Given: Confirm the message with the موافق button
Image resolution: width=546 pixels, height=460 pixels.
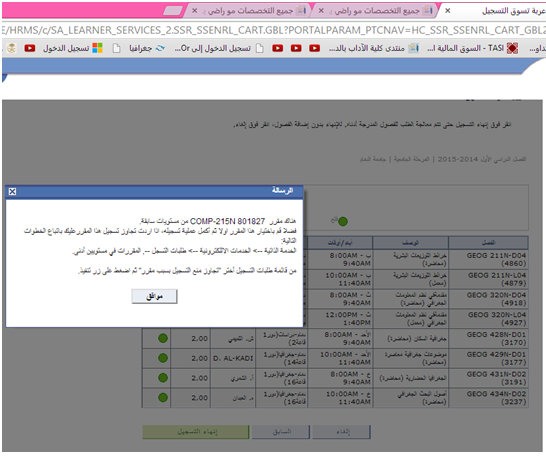Looking at the screenshot, I should (154, 296).
